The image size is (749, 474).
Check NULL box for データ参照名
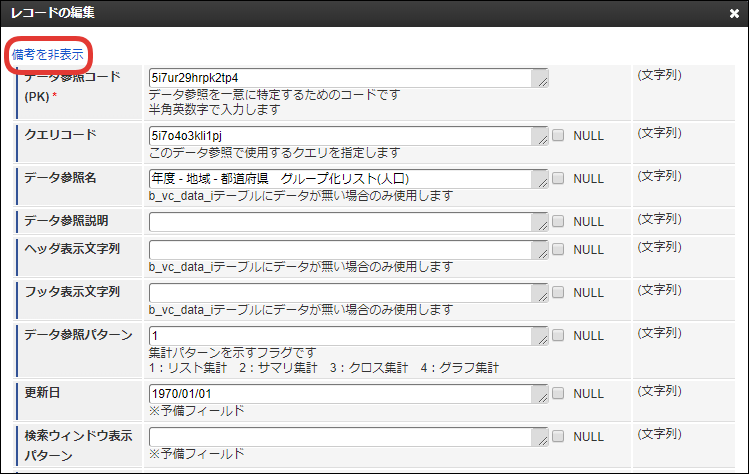pyautogui.click(x=558, y=178)
